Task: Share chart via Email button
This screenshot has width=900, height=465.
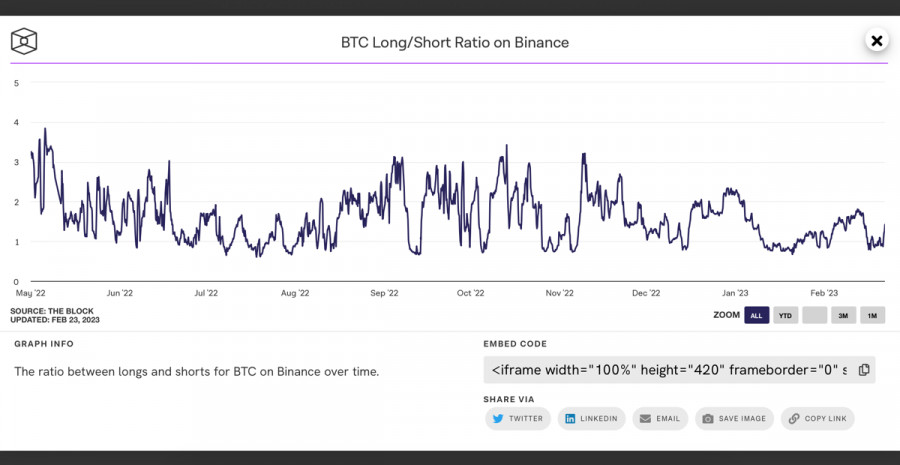Action: coord(660,419)
